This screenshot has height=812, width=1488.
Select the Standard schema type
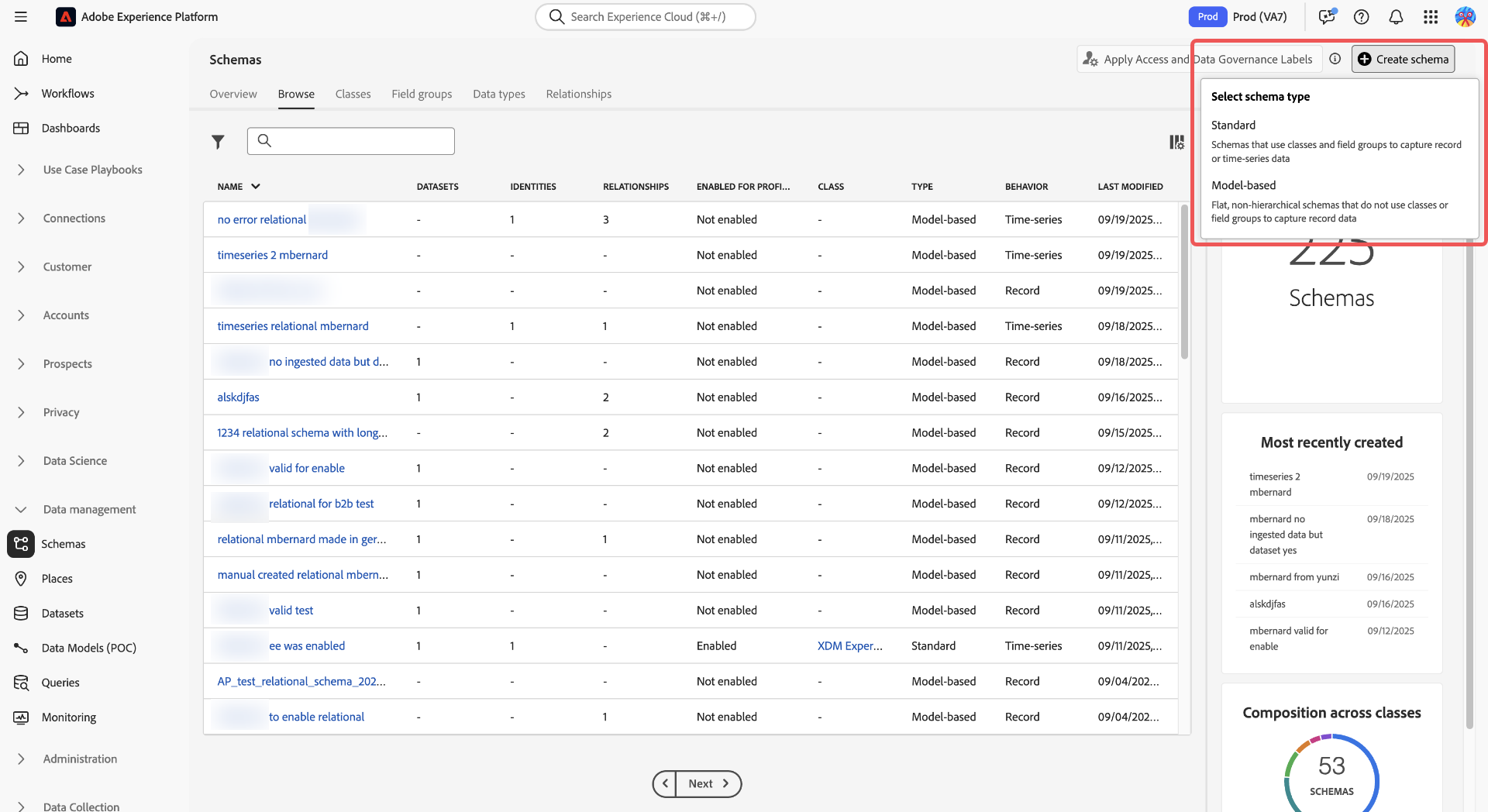point(1233,125)
